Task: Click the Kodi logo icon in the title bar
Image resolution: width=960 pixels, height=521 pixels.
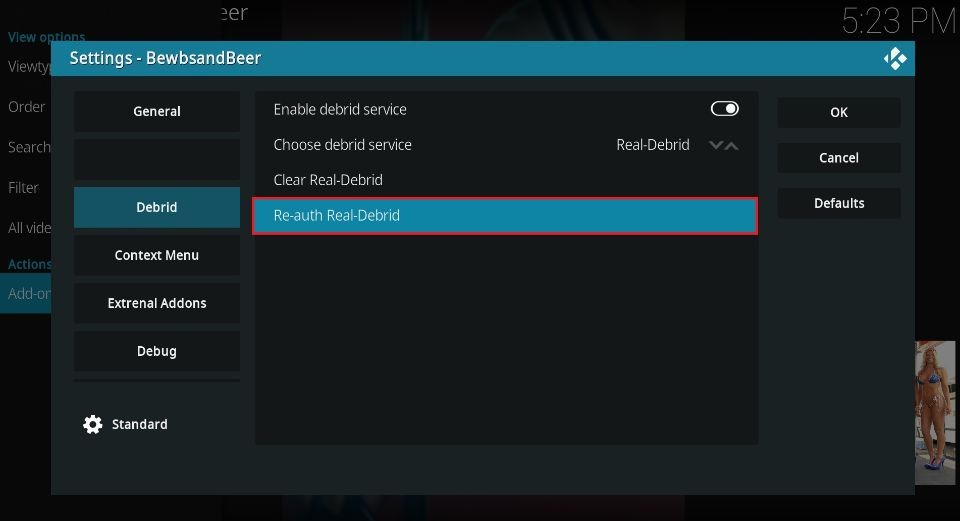Action: [x=894, y=59]
